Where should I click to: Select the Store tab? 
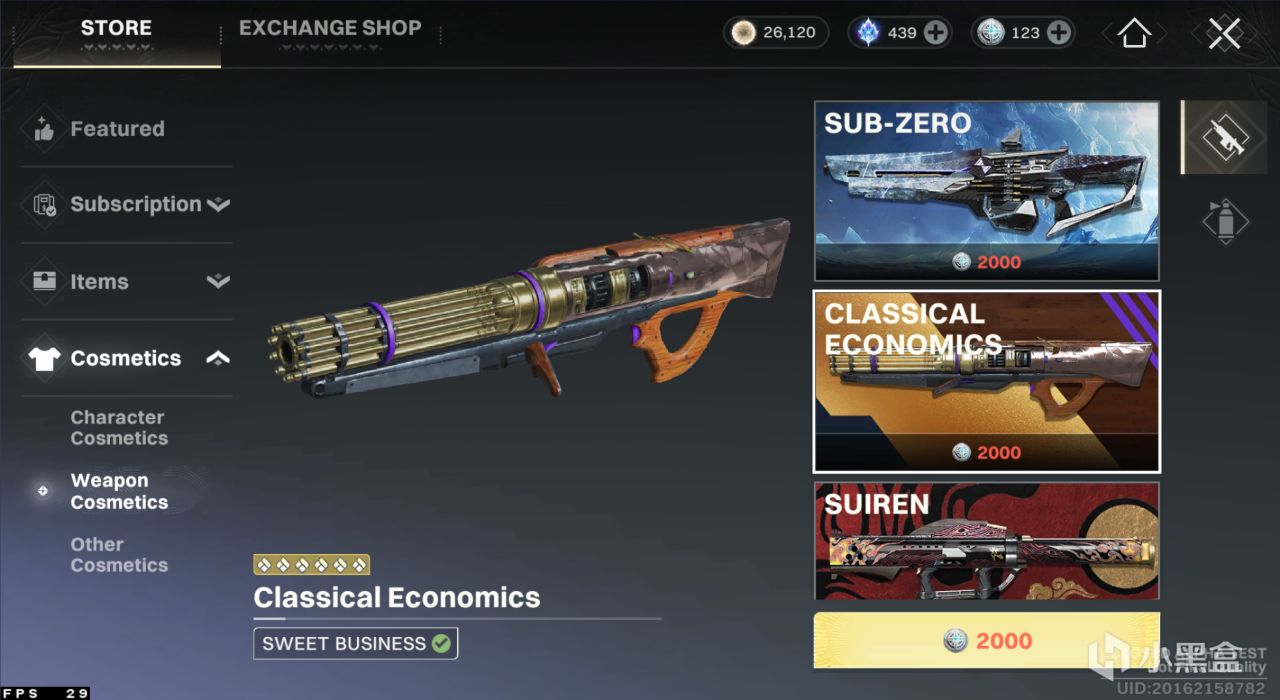pyautogui.click(x=116, y=28)
